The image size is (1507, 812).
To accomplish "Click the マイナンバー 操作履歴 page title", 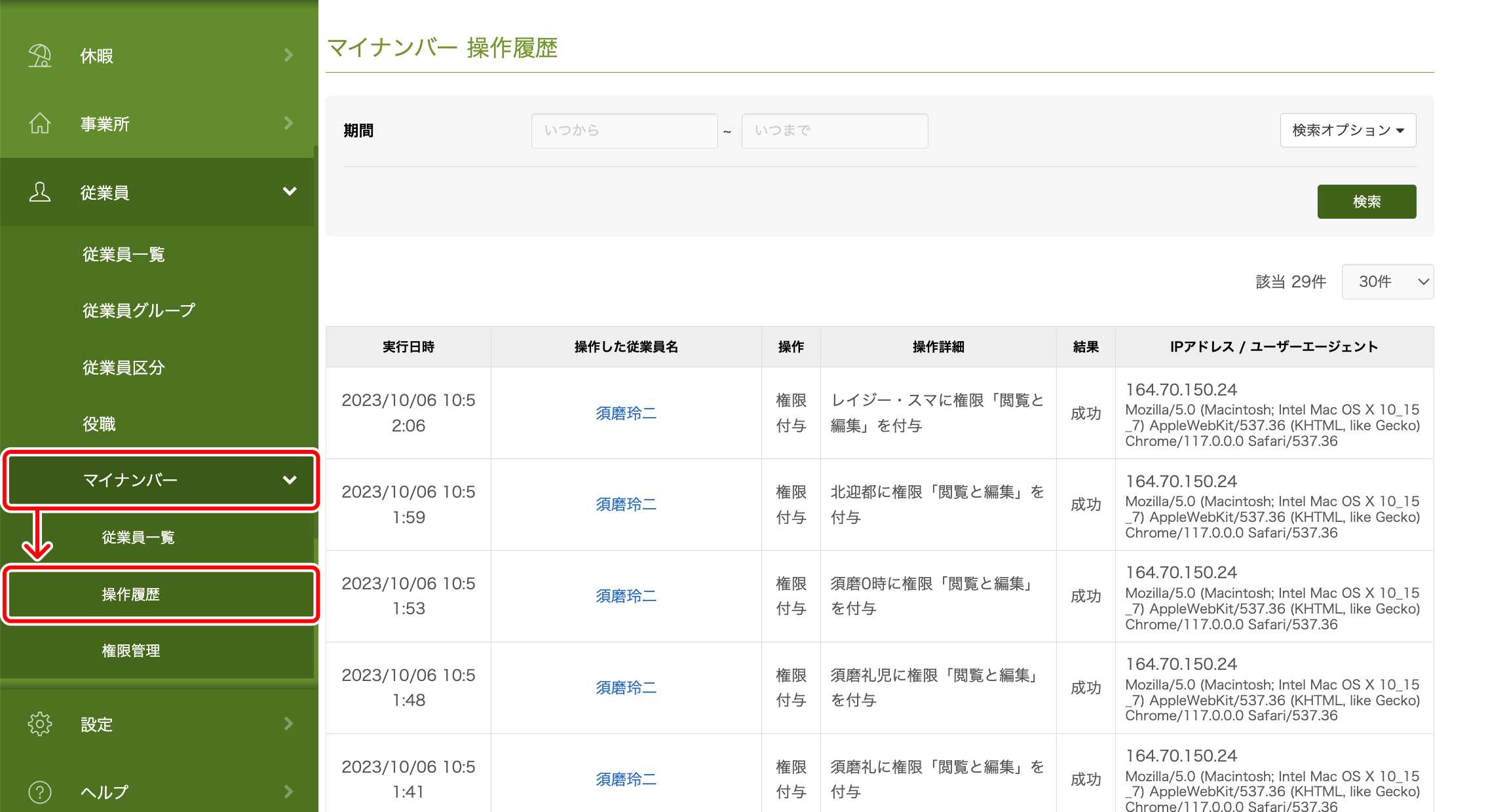I will pyautogui.click(x=442, y=48).
